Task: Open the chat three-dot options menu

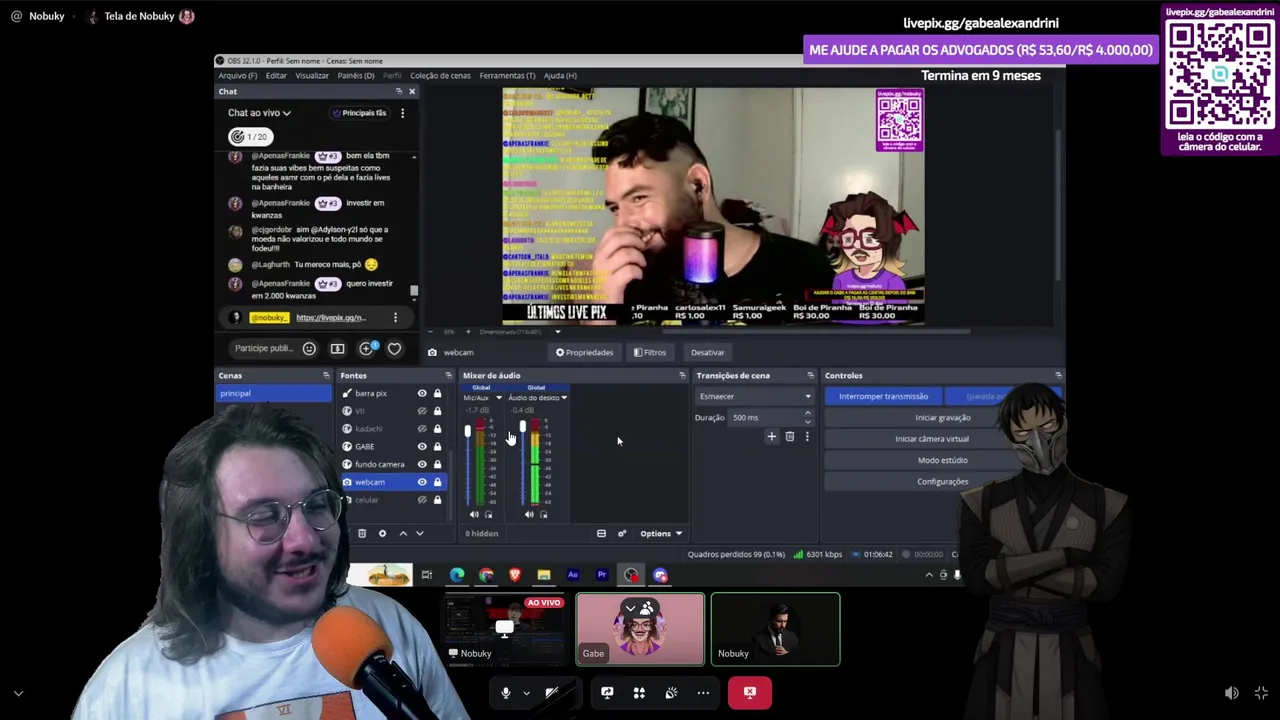Action: [x=402, y=113]
